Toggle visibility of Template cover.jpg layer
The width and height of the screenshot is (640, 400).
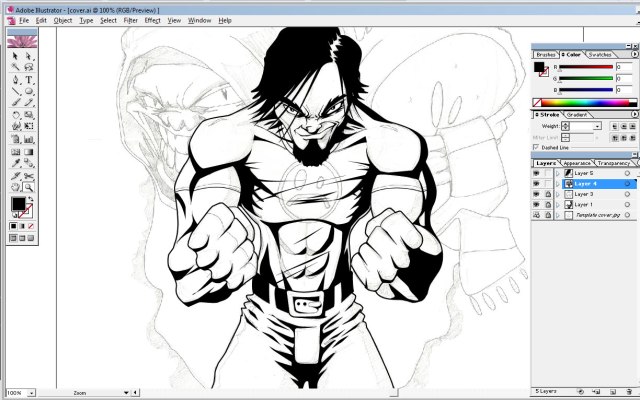coord(536,215)
